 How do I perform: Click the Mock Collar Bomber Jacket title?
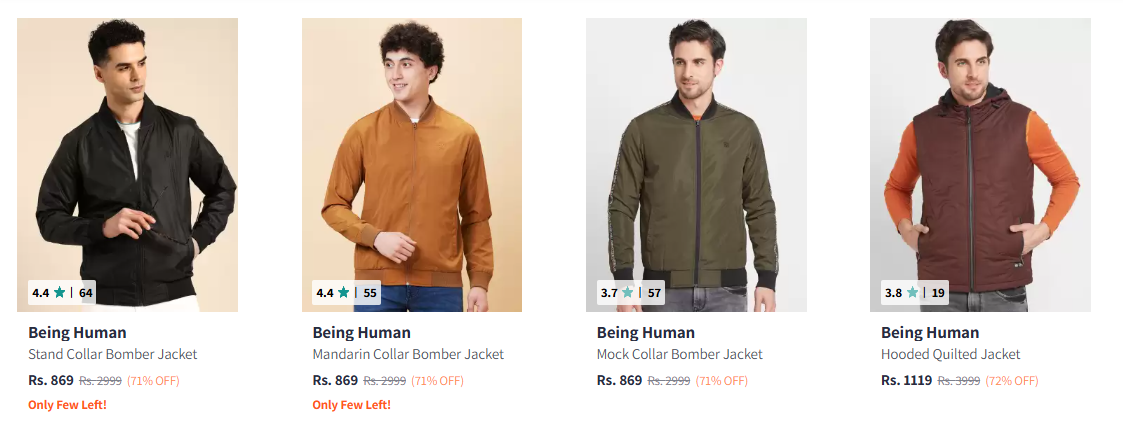tap(679, 354)
